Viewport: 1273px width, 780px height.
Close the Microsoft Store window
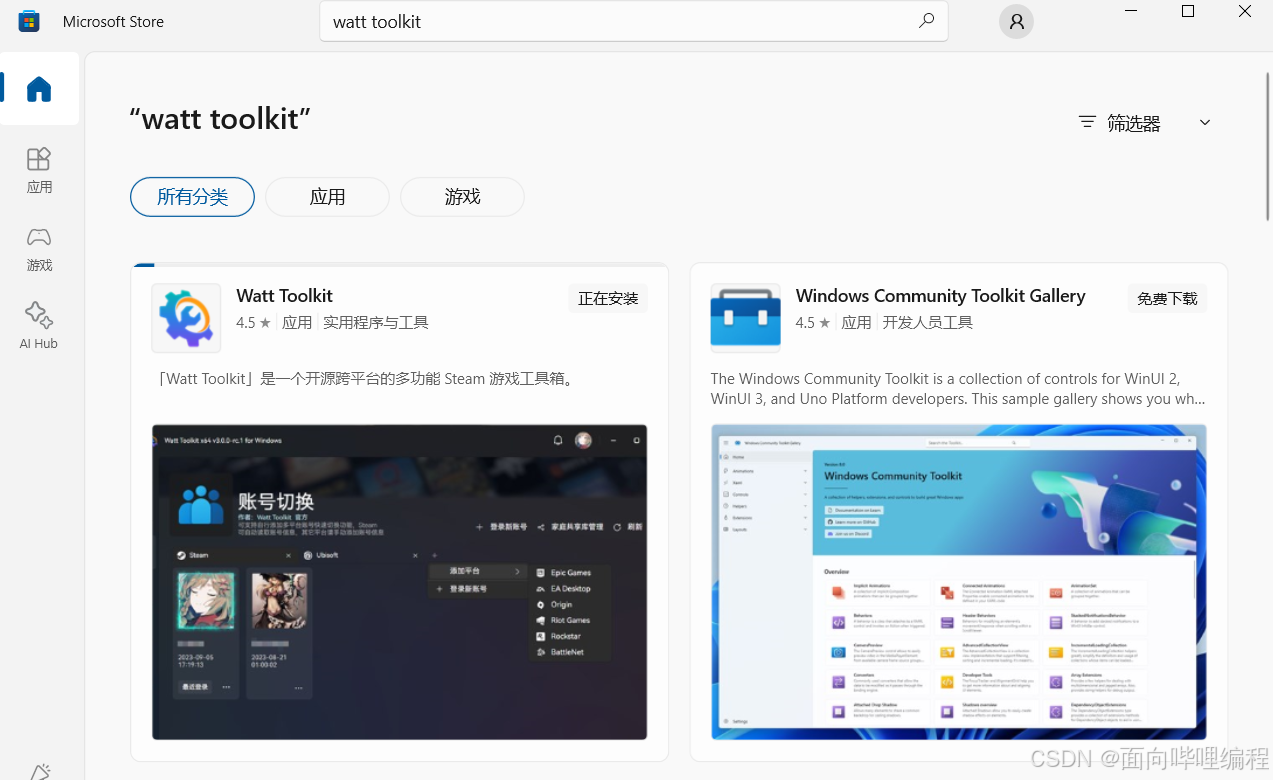click(1245, 12)
